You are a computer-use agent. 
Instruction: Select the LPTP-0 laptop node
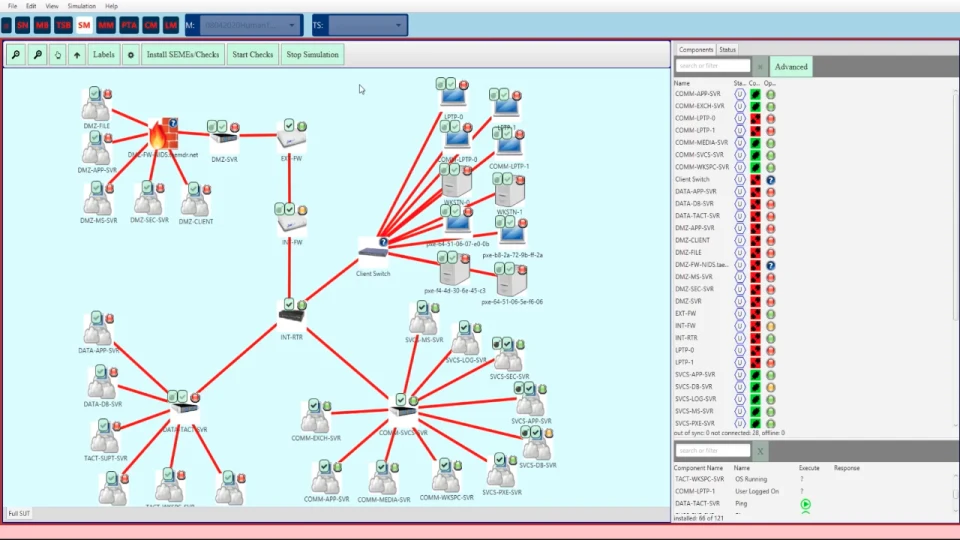pos(453,94)
